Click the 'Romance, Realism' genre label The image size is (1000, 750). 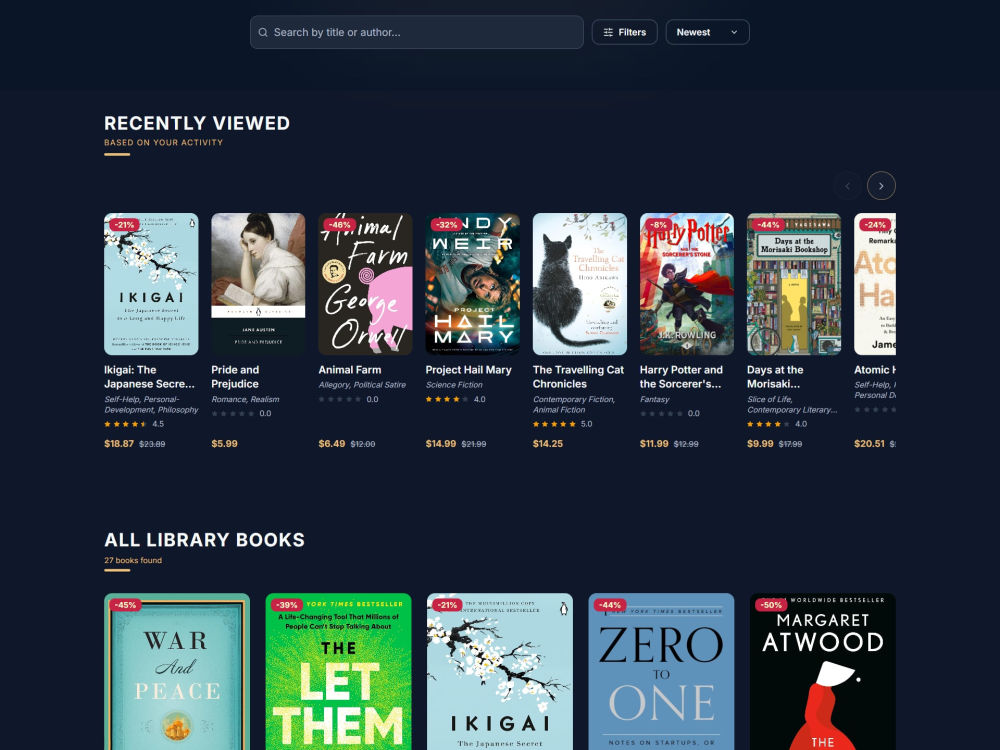[x=246, y=399]
